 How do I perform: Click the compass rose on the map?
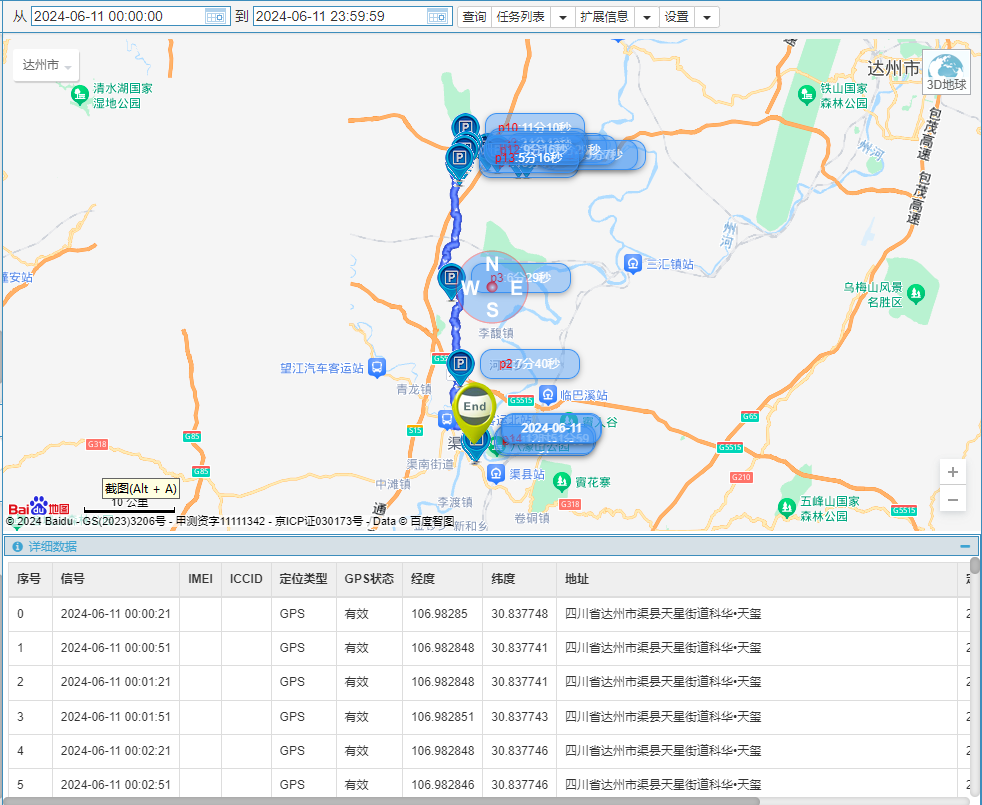pyautogui.click(x=491, y=287)
